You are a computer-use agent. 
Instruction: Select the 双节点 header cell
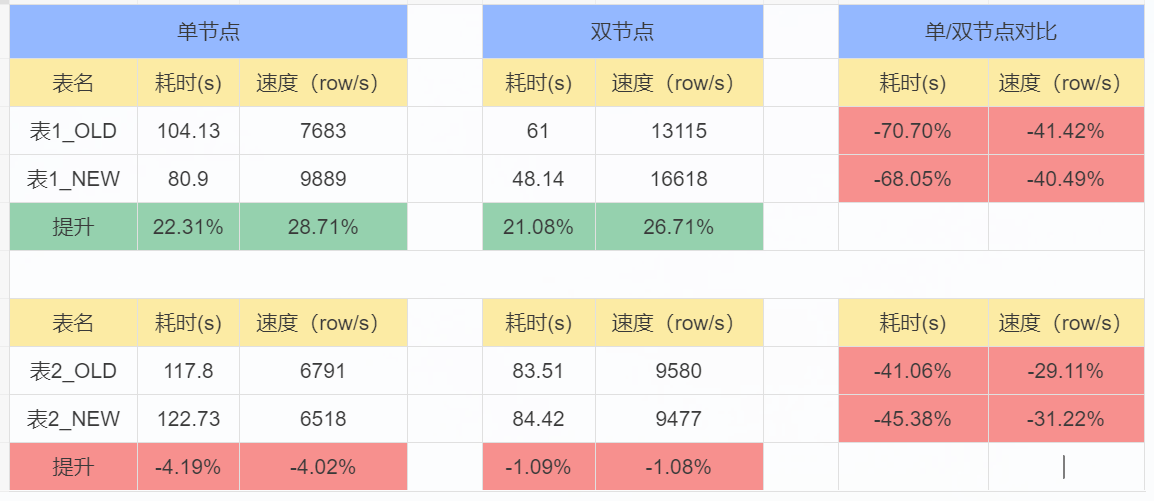(x=623, y=32)
